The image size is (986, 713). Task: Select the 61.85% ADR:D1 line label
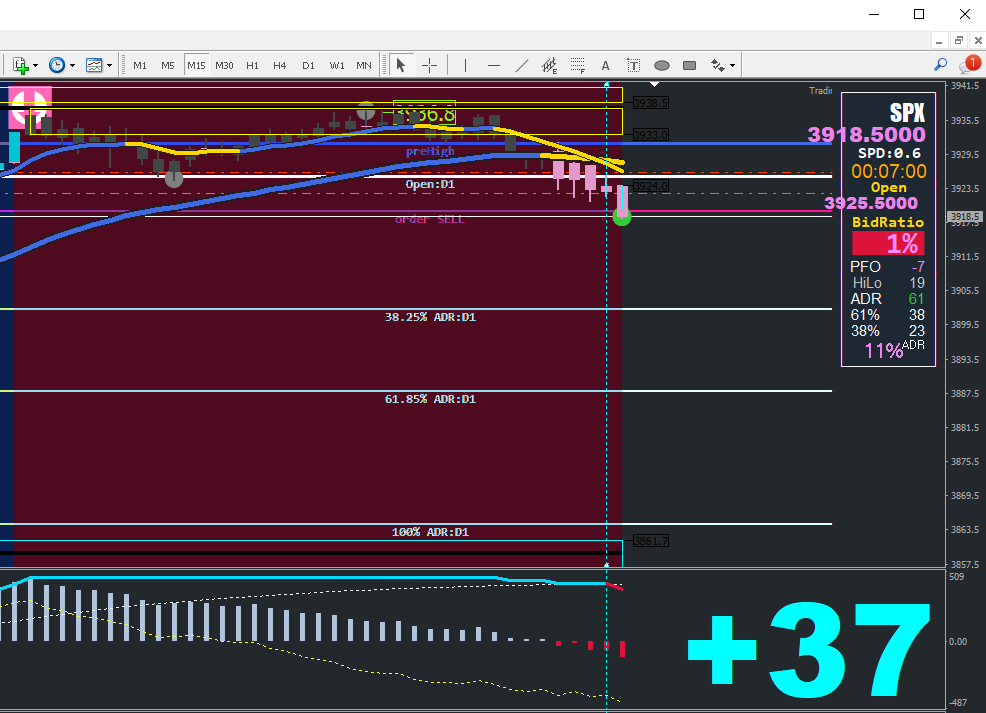[x=430, y=399]
